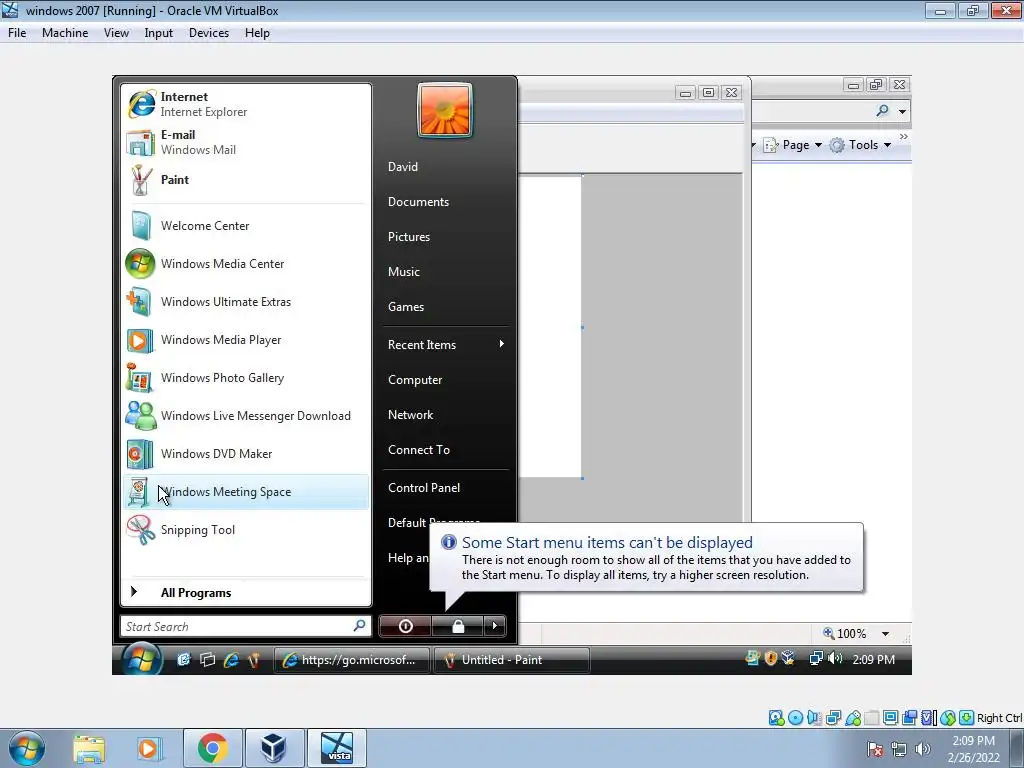Click the power sleep button
This screenshot has height=768, width=1024.
405,626
